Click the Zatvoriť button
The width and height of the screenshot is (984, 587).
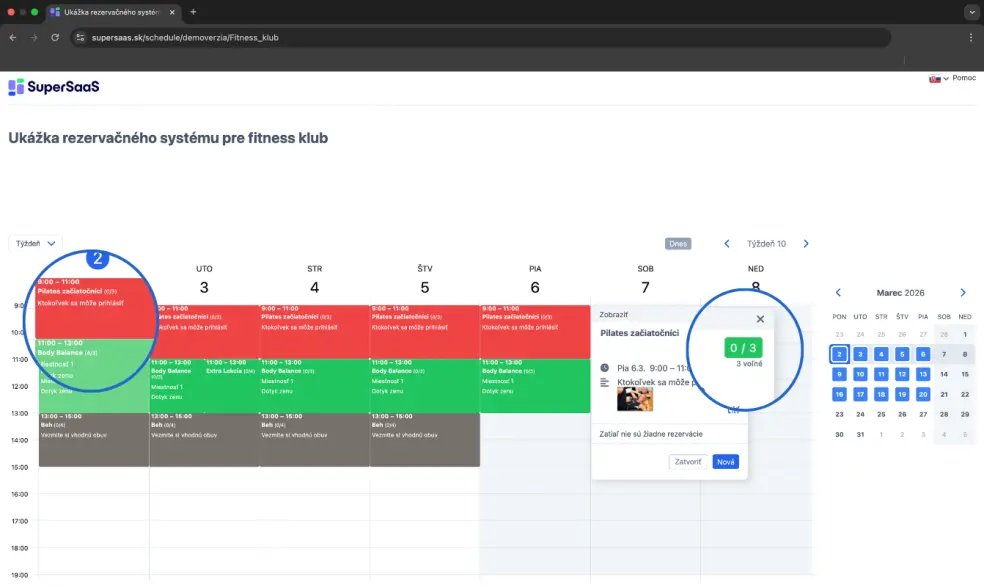pyautogui.click(x=688, y=462)
